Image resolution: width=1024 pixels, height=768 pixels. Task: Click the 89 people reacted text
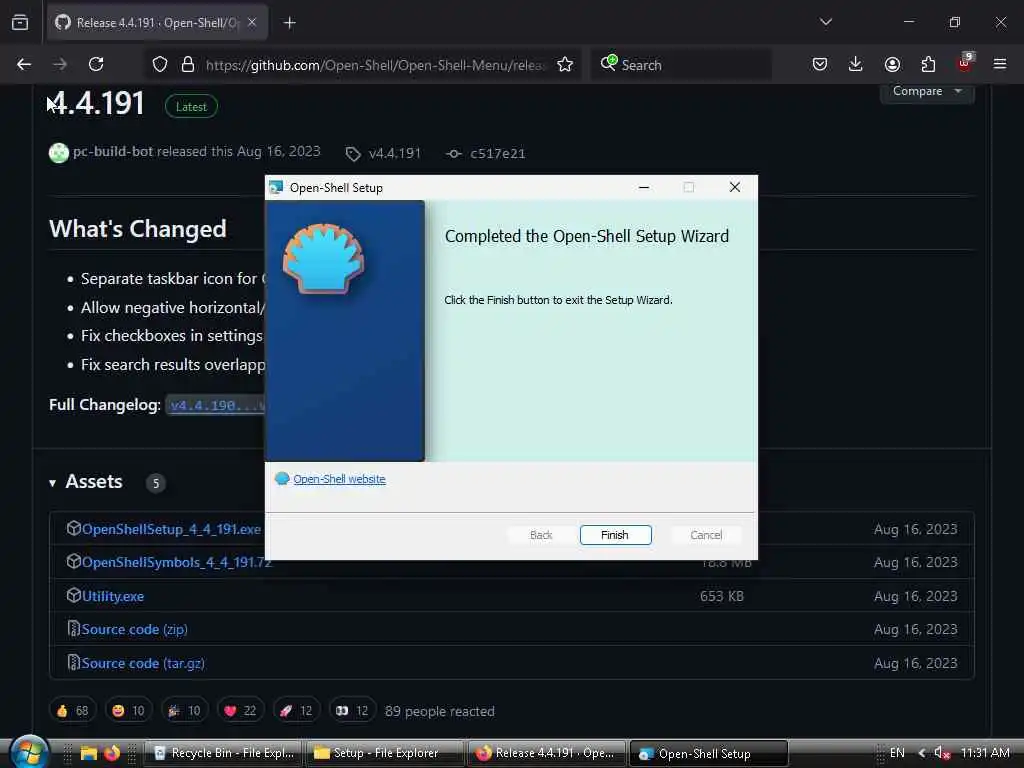[440, 711]
